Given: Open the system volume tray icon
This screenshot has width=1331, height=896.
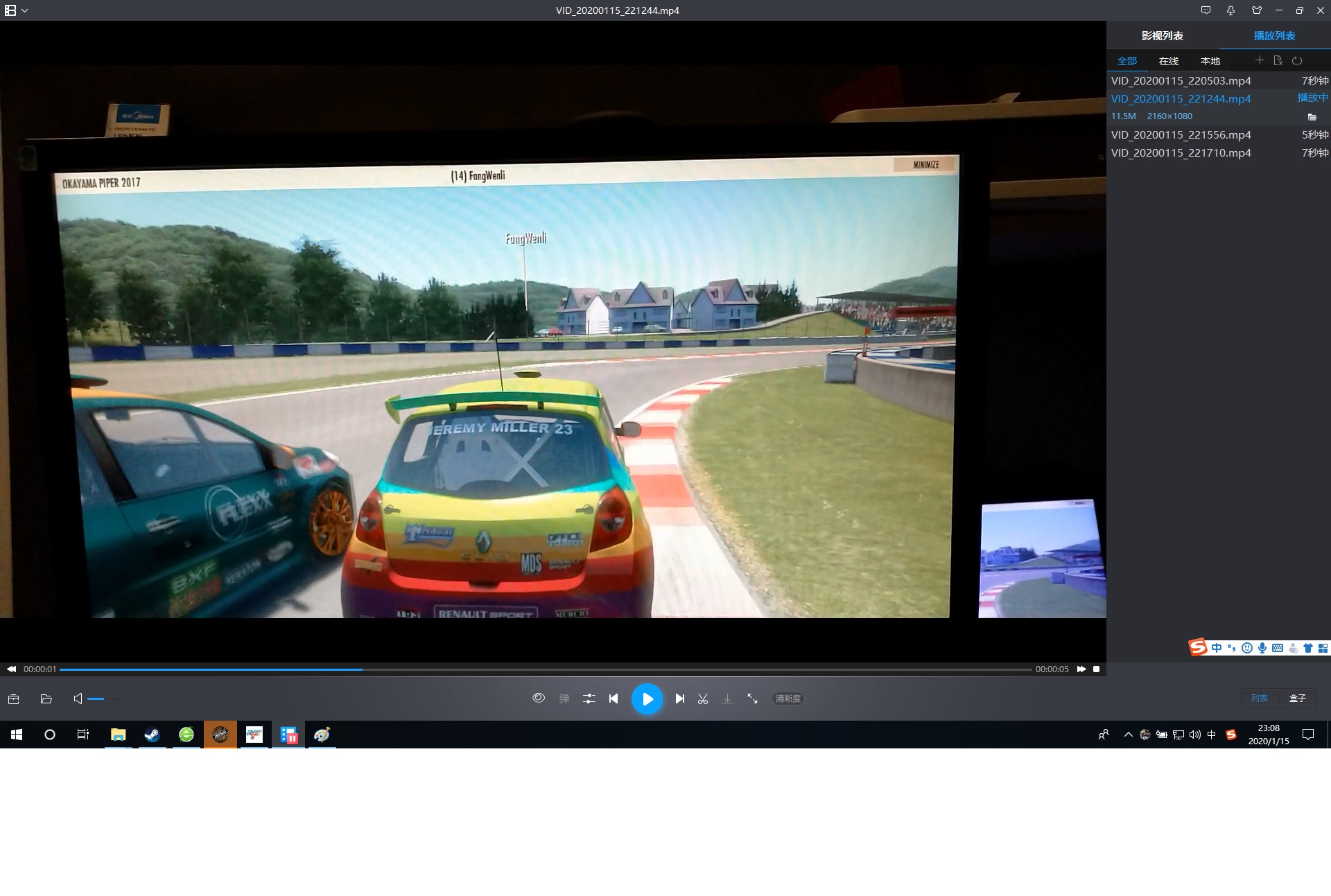Looking at the screenshot, I should point(1195,735).
